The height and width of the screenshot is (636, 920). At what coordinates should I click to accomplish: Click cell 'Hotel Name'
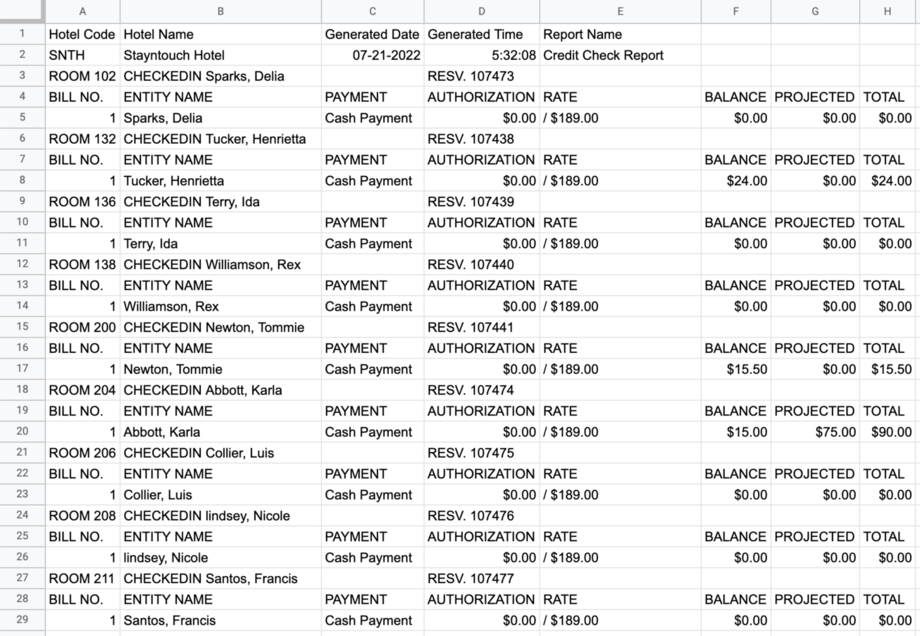[x=221, y=34]
